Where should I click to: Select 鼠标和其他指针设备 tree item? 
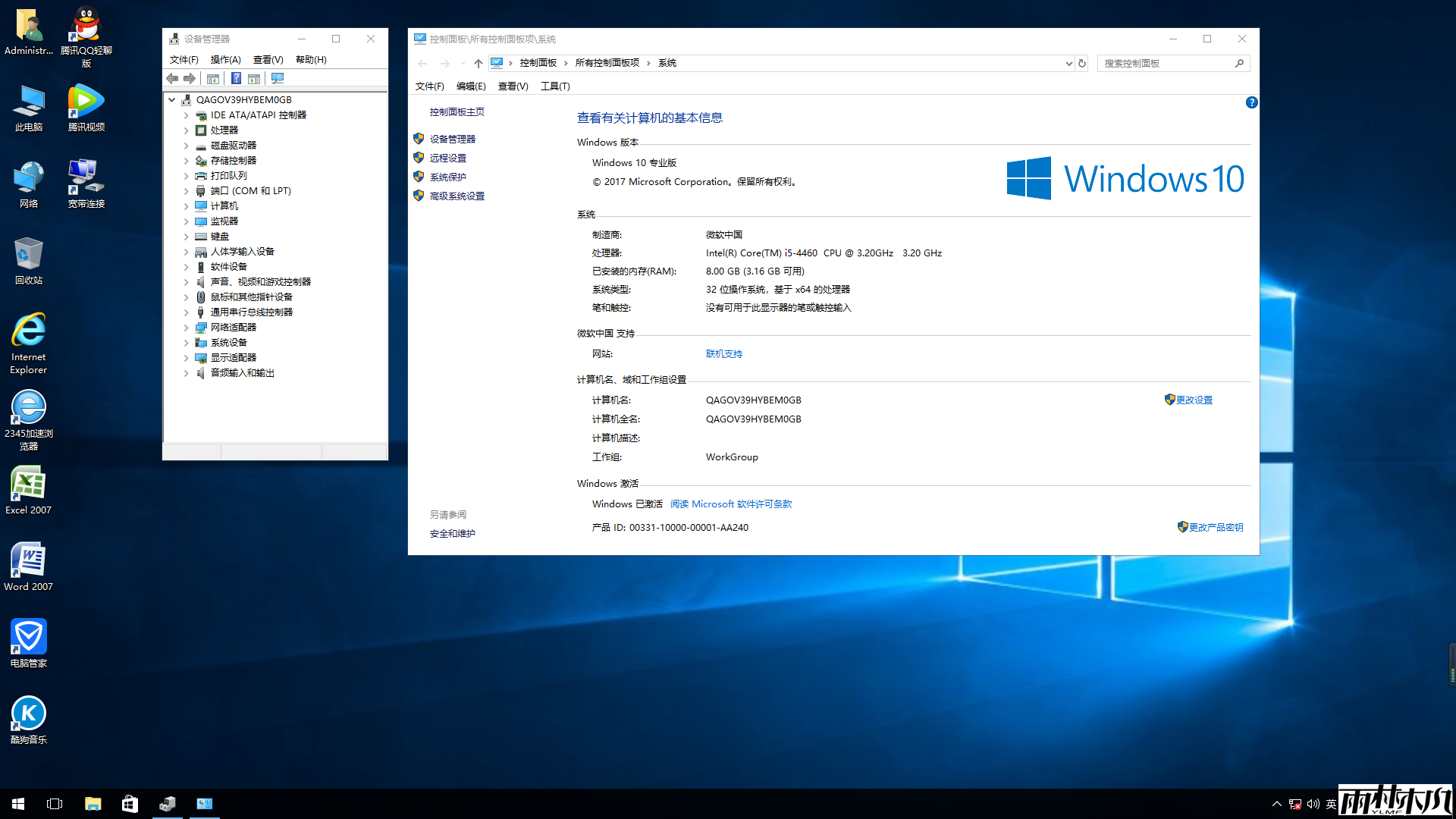251,297
